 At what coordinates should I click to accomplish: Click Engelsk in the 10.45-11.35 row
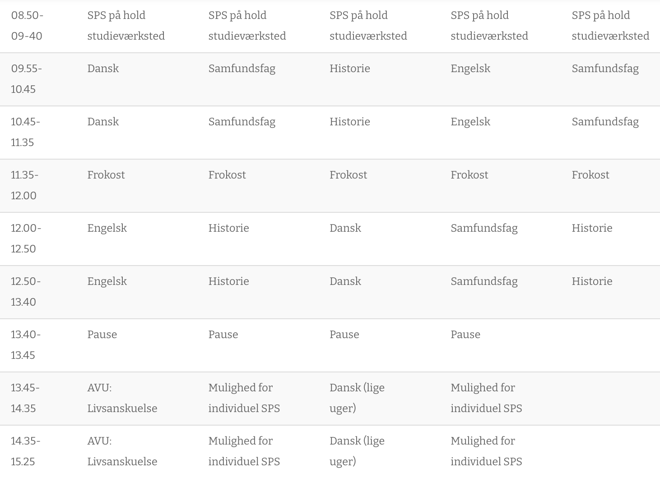pyautogui.click(x=470, y=122)
